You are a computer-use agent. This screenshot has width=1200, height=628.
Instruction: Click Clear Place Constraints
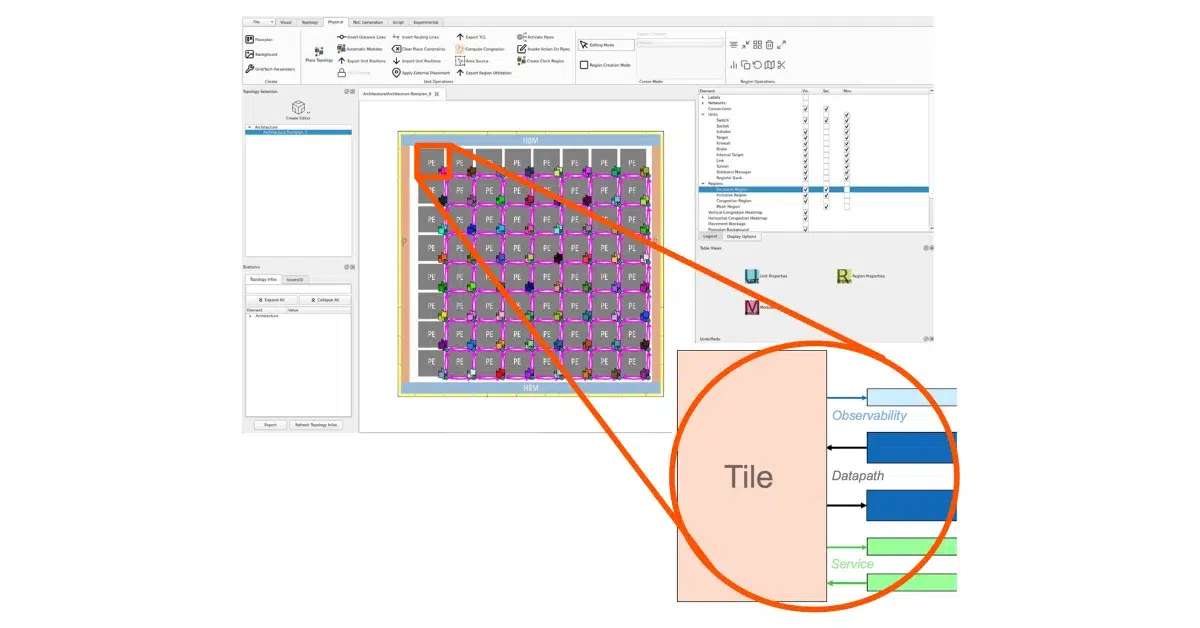[x=419, y=48]
